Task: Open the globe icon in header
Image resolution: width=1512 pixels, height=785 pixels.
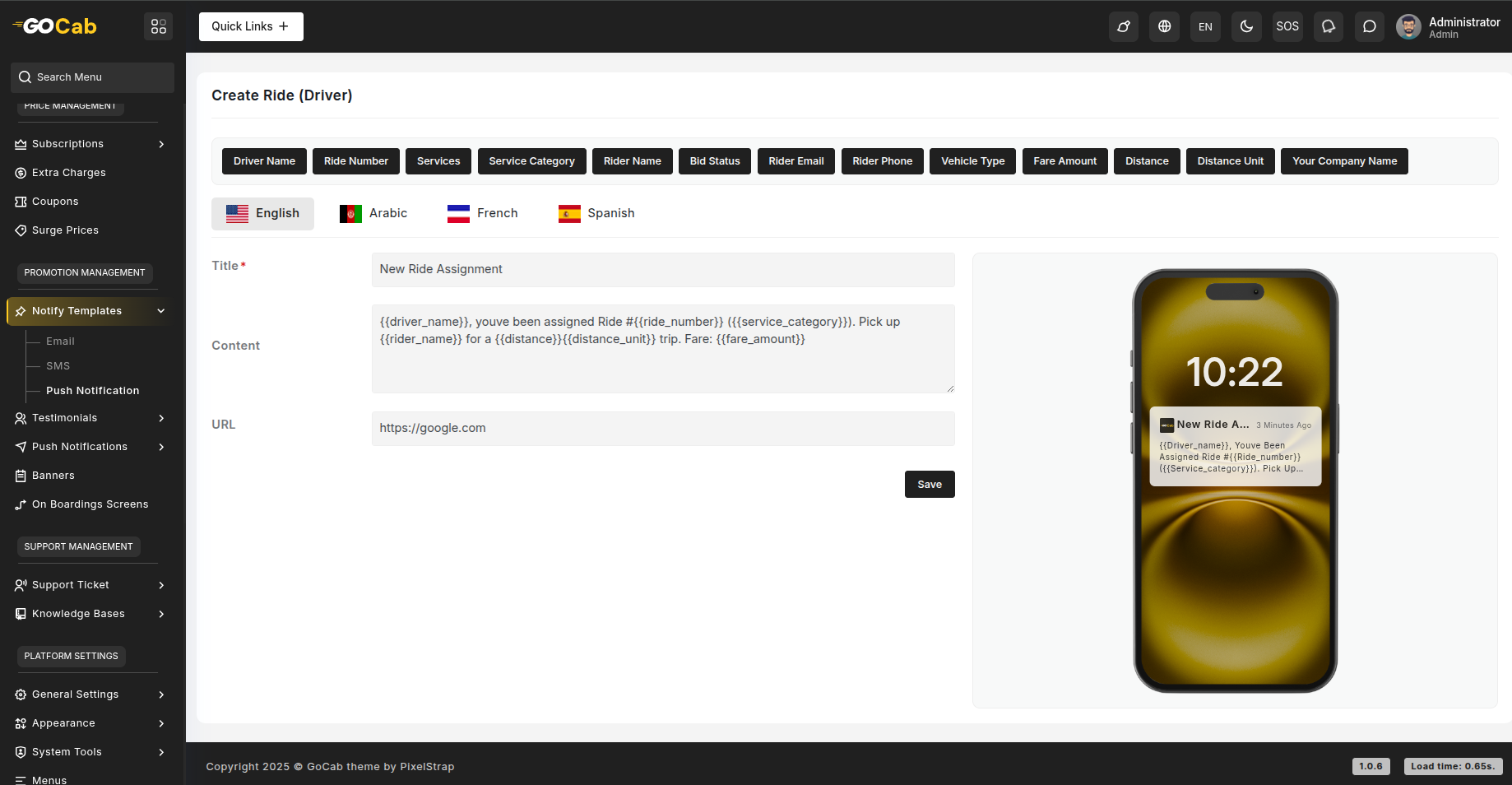Action: (1164, 26)
